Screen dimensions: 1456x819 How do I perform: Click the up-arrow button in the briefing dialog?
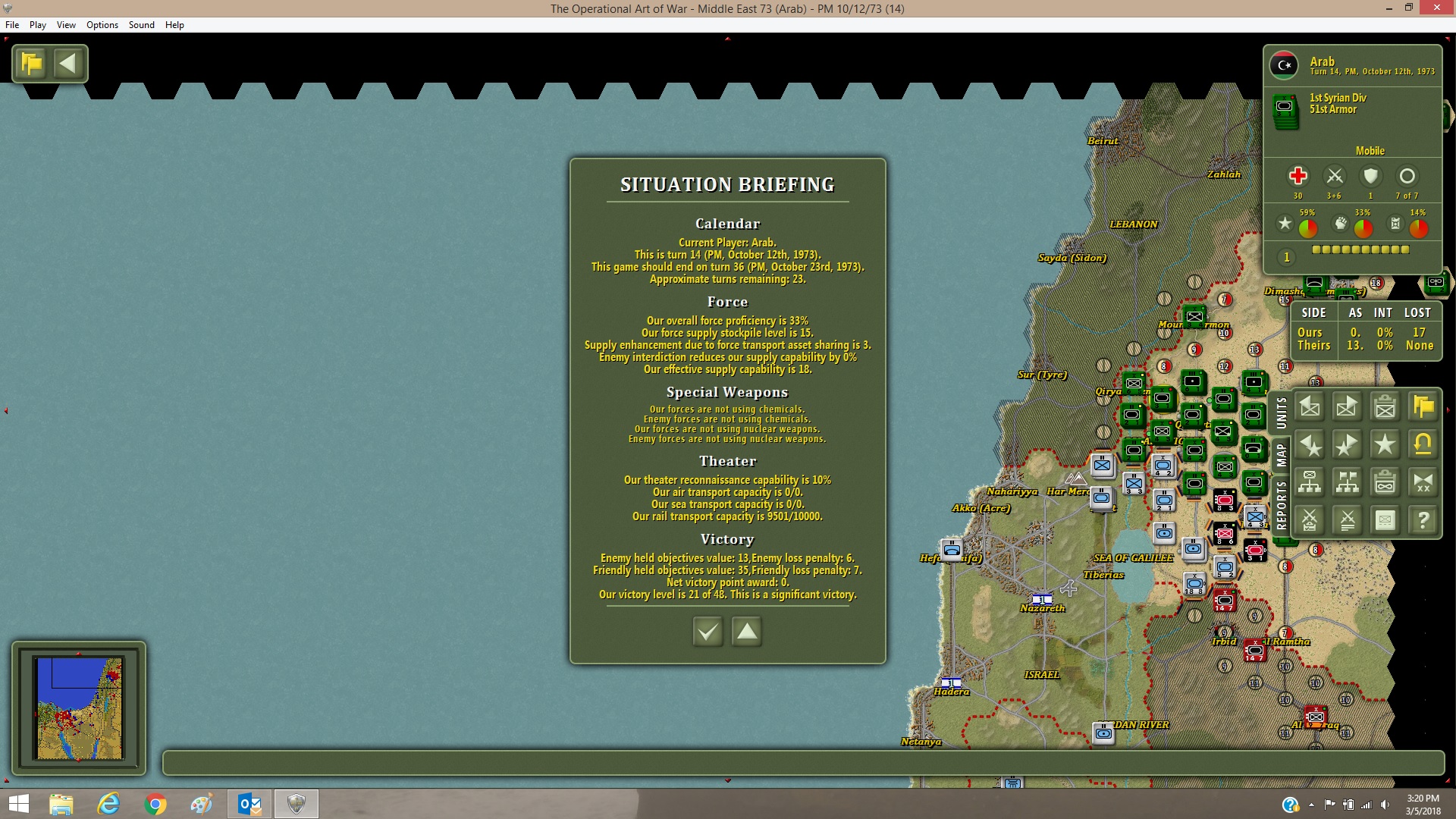[x=747, y=631]
